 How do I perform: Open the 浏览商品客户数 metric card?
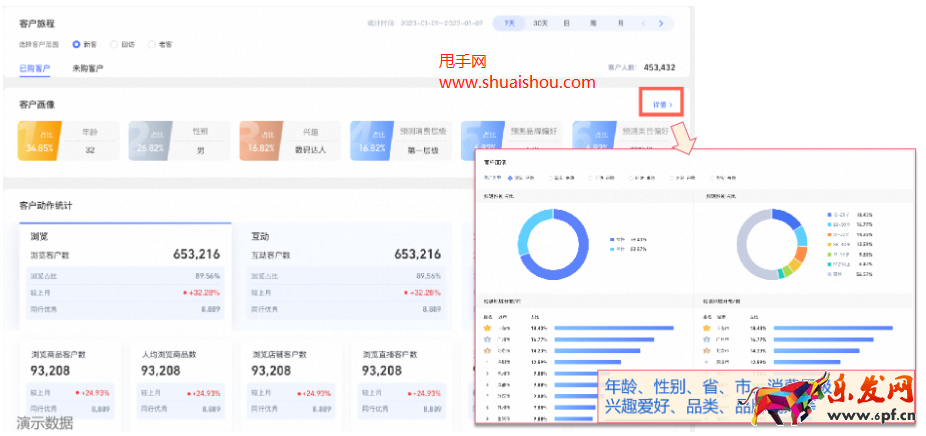tap(70, 379)
